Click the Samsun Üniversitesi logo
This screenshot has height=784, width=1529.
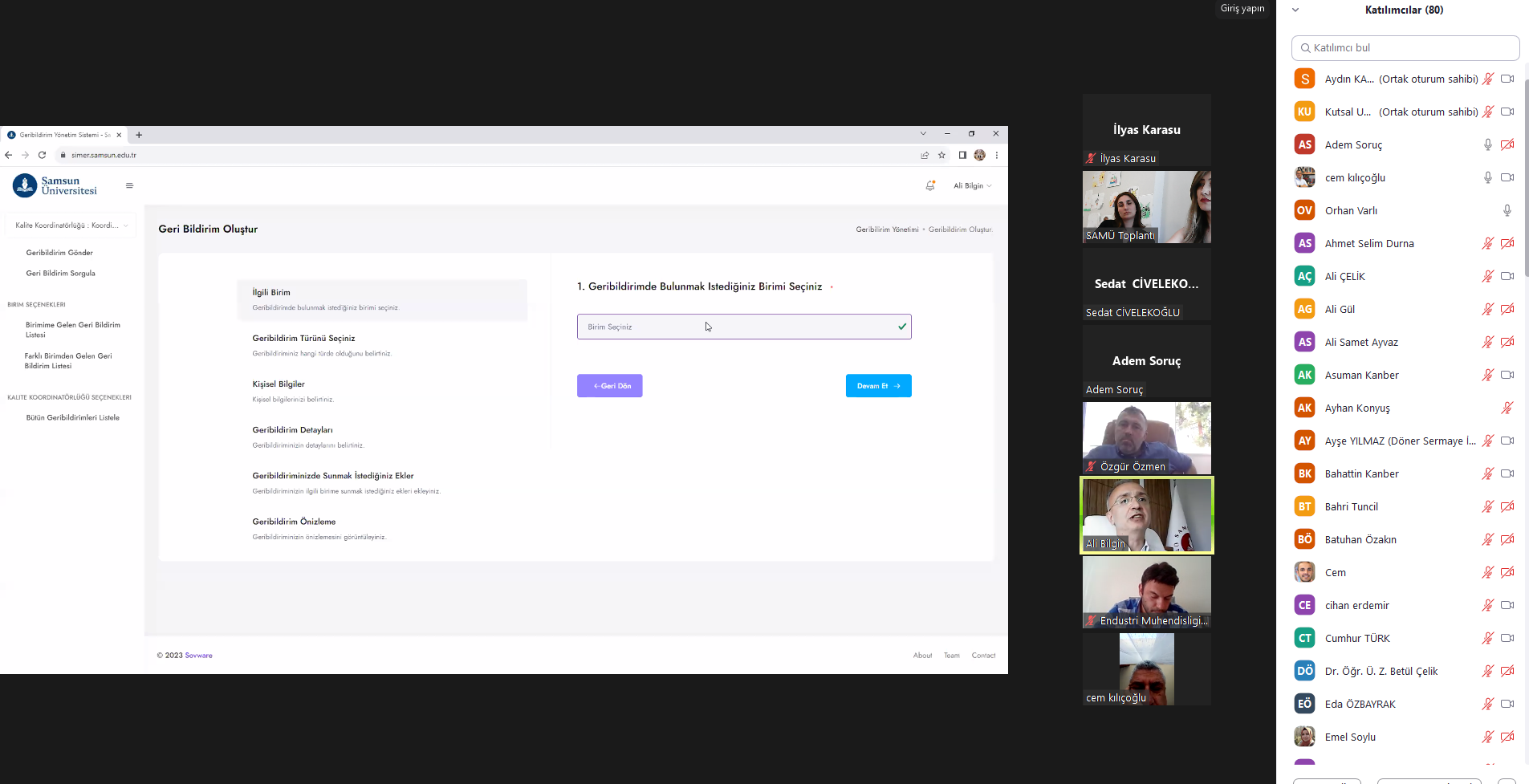tap(55, 185)
